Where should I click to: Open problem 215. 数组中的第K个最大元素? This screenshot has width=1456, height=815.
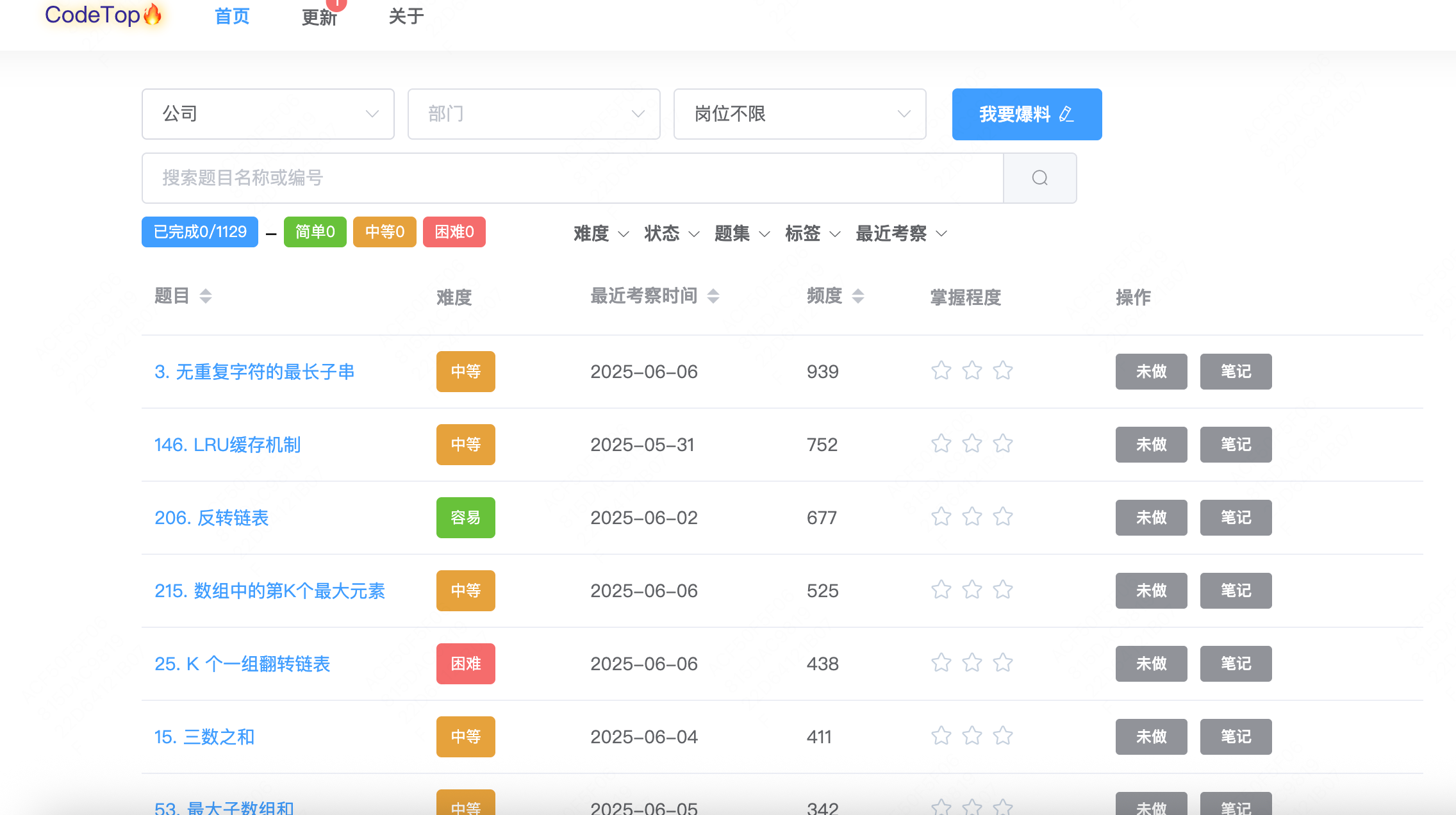tap(270, 591)
